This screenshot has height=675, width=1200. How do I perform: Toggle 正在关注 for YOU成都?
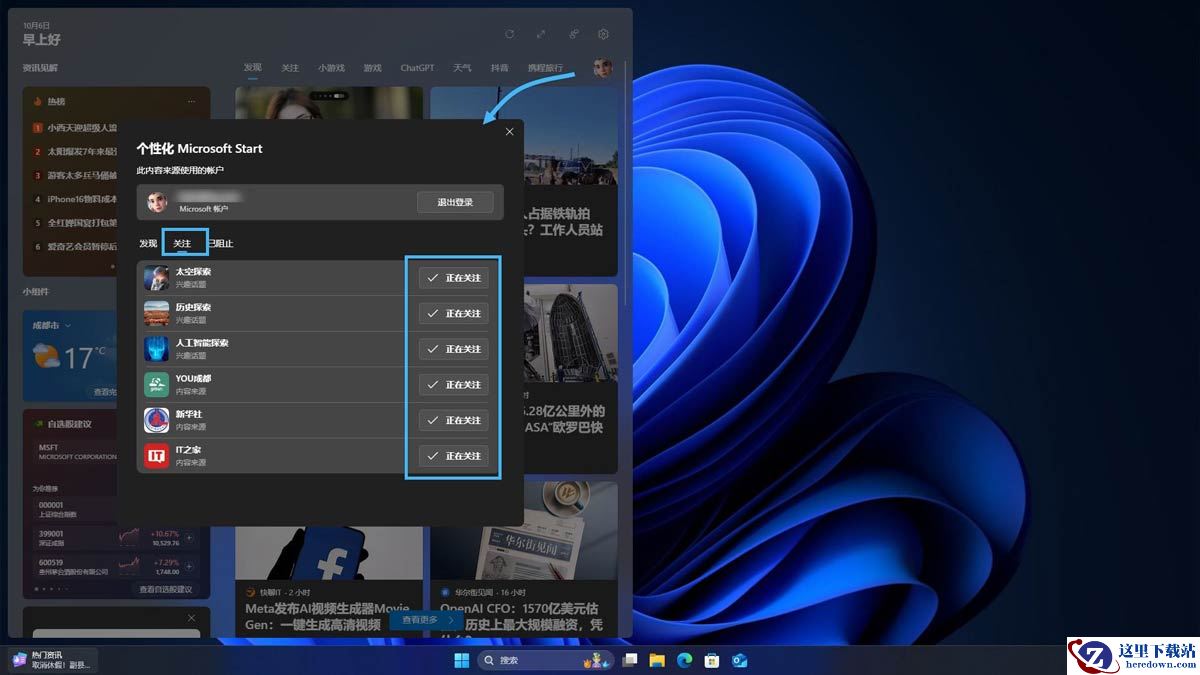click(454, 385)
